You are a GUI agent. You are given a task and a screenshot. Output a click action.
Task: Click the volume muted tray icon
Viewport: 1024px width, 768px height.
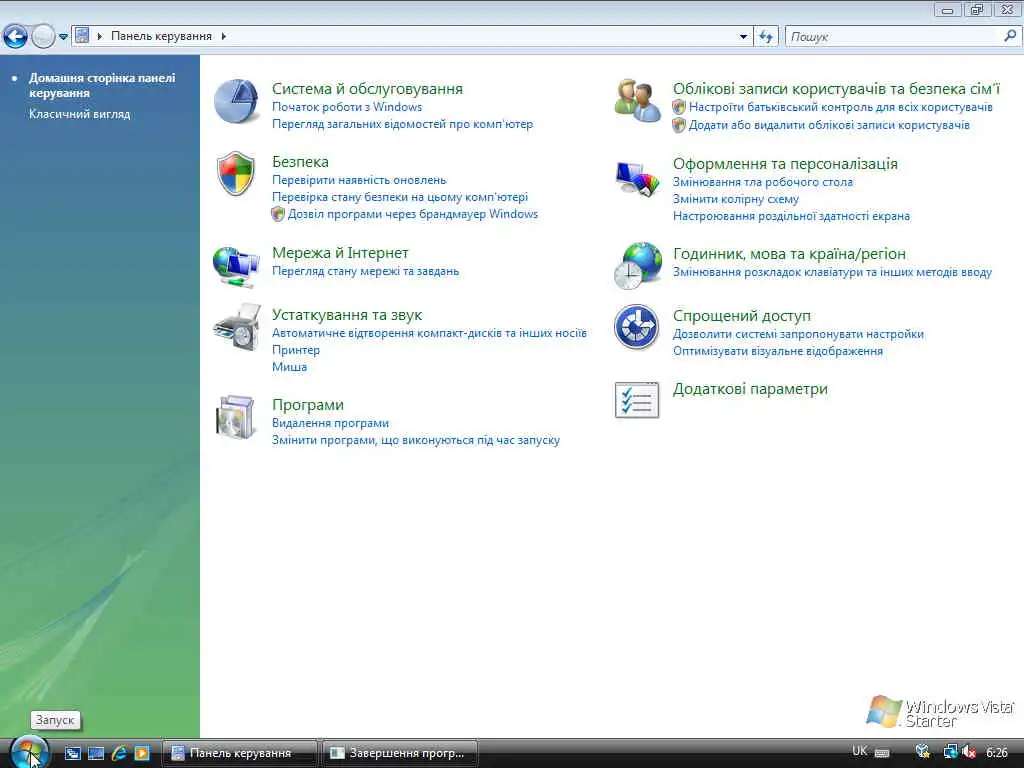[x=969, y=752]
